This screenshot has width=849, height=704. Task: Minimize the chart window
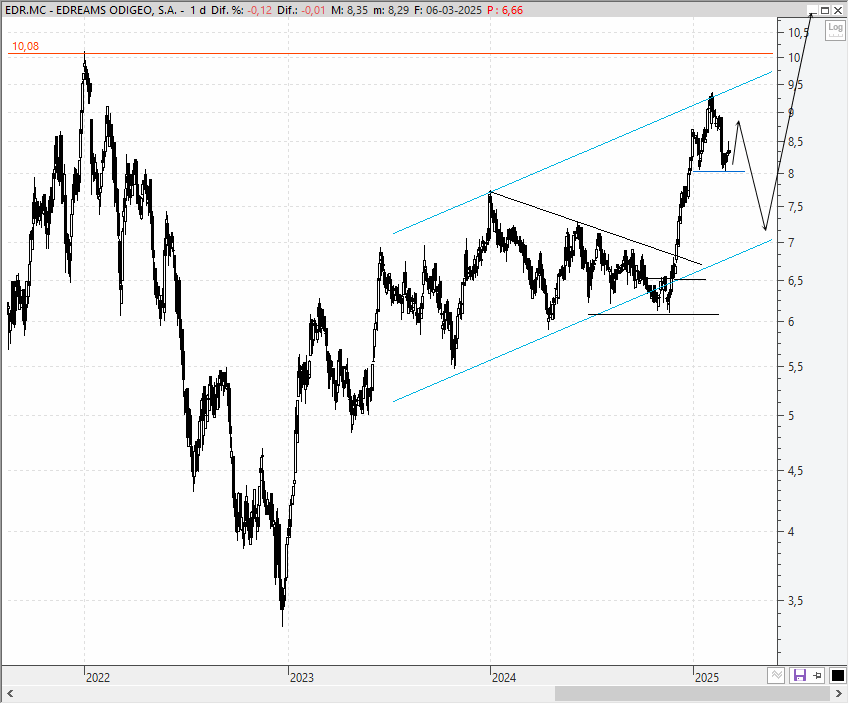[x=812, y=10]
